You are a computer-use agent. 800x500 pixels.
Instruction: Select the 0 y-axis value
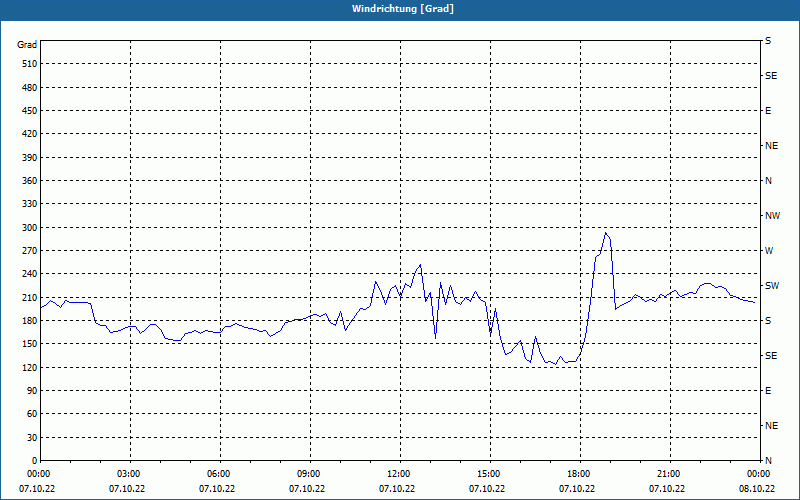34,461
